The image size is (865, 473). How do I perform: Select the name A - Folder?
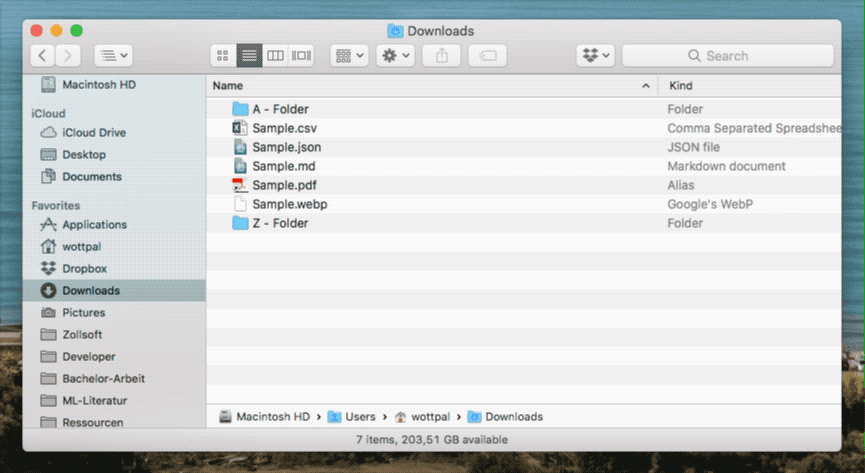[281, 109]
